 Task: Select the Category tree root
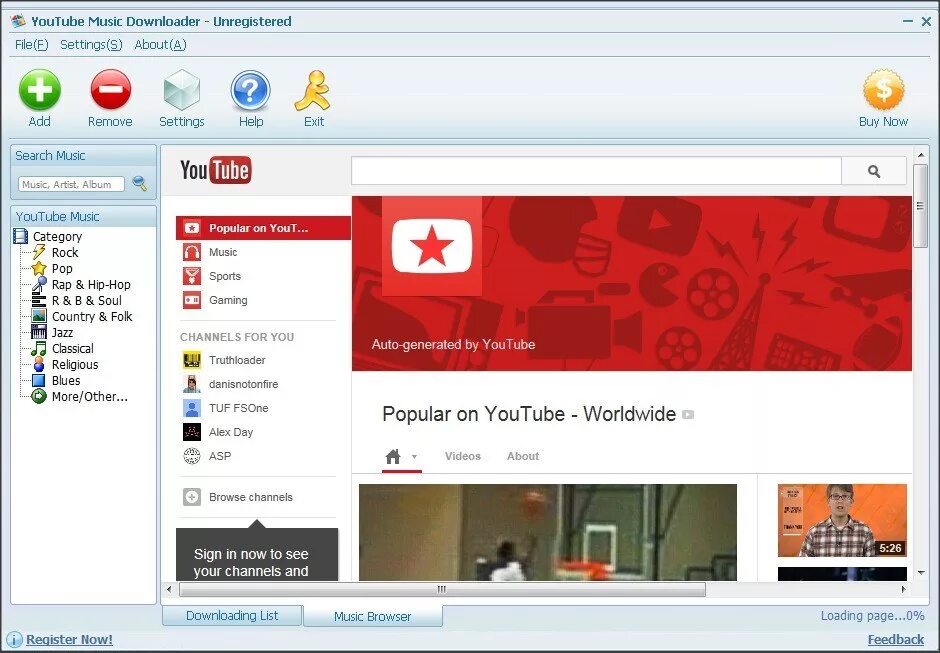[58, 236]
